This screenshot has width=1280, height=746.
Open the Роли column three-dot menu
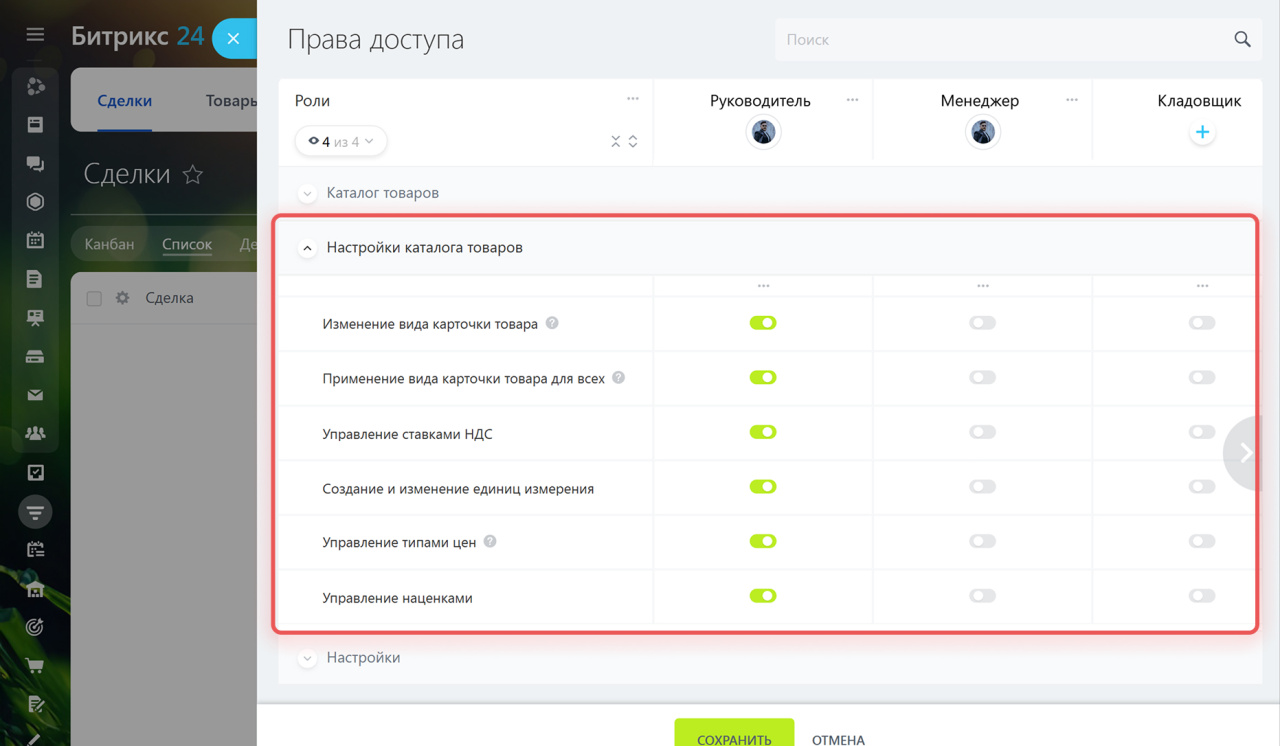(x=633, y=98)
